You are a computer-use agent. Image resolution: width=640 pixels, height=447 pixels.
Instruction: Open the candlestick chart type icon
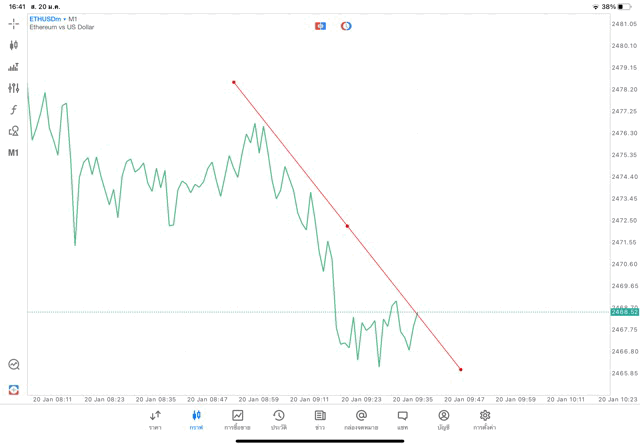(14, 45)
